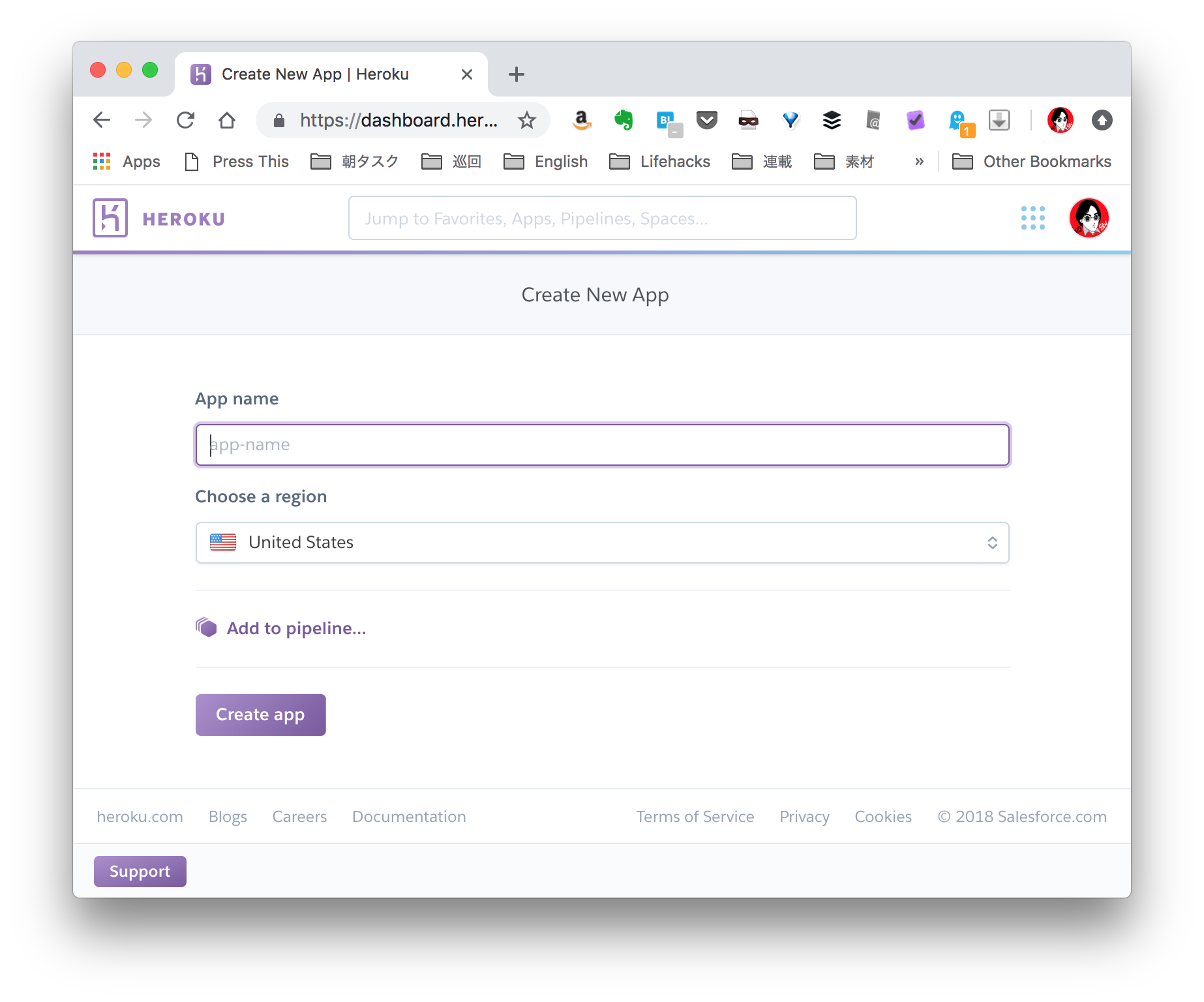Click the Evernote elephant extension icon
Screen dimensions: 1204x1002
pos(624,120)
